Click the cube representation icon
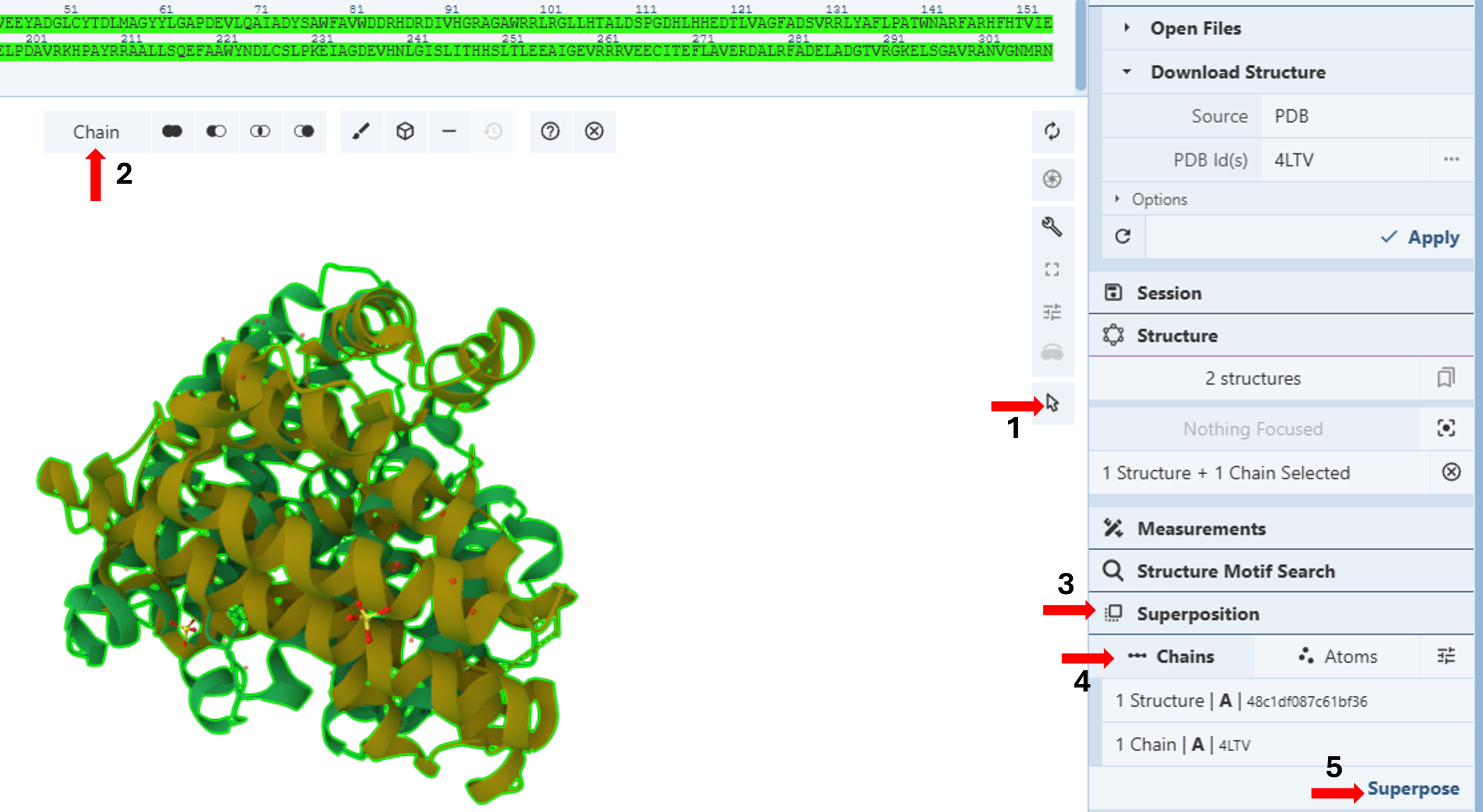This screenshot has height=812, width=1483. coord(405,131)
